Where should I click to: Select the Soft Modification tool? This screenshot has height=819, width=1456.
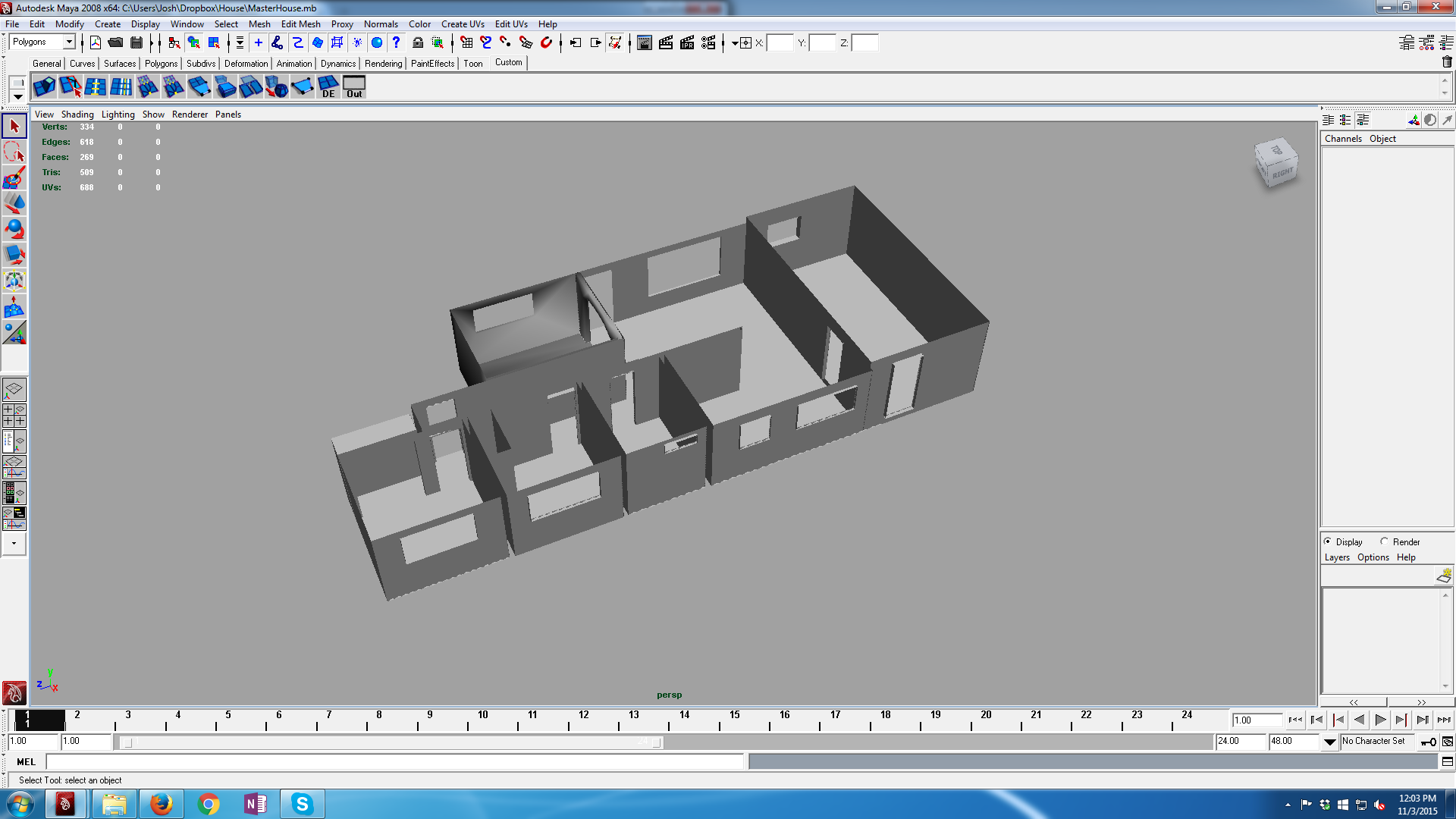[14, 307]
